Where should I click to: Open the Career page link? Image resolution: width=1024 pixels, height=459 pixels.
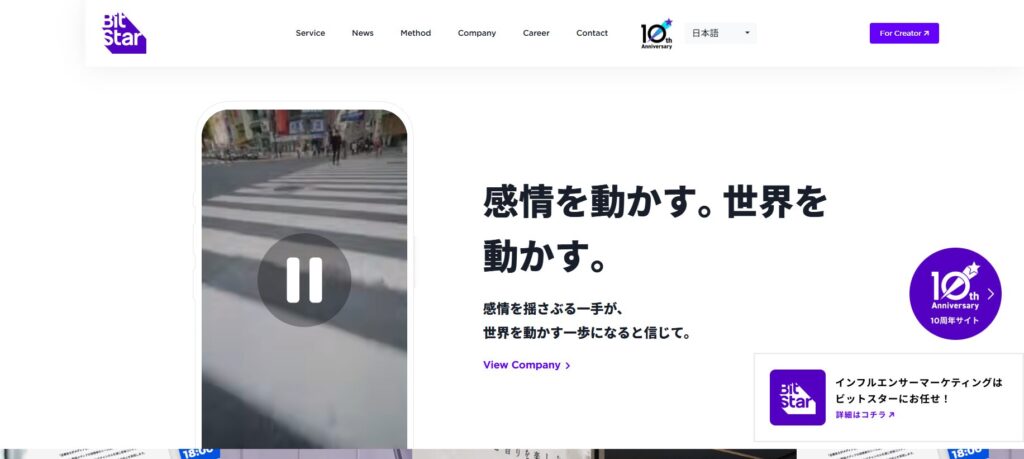tap(536, 33)
